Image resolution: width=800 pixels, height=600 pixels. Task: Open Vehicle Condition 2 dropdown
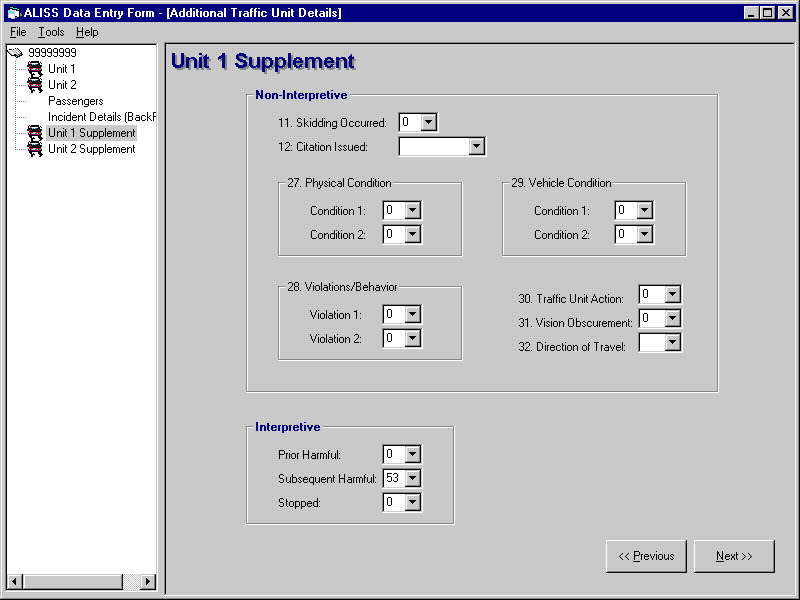click(x=645, y=234)
